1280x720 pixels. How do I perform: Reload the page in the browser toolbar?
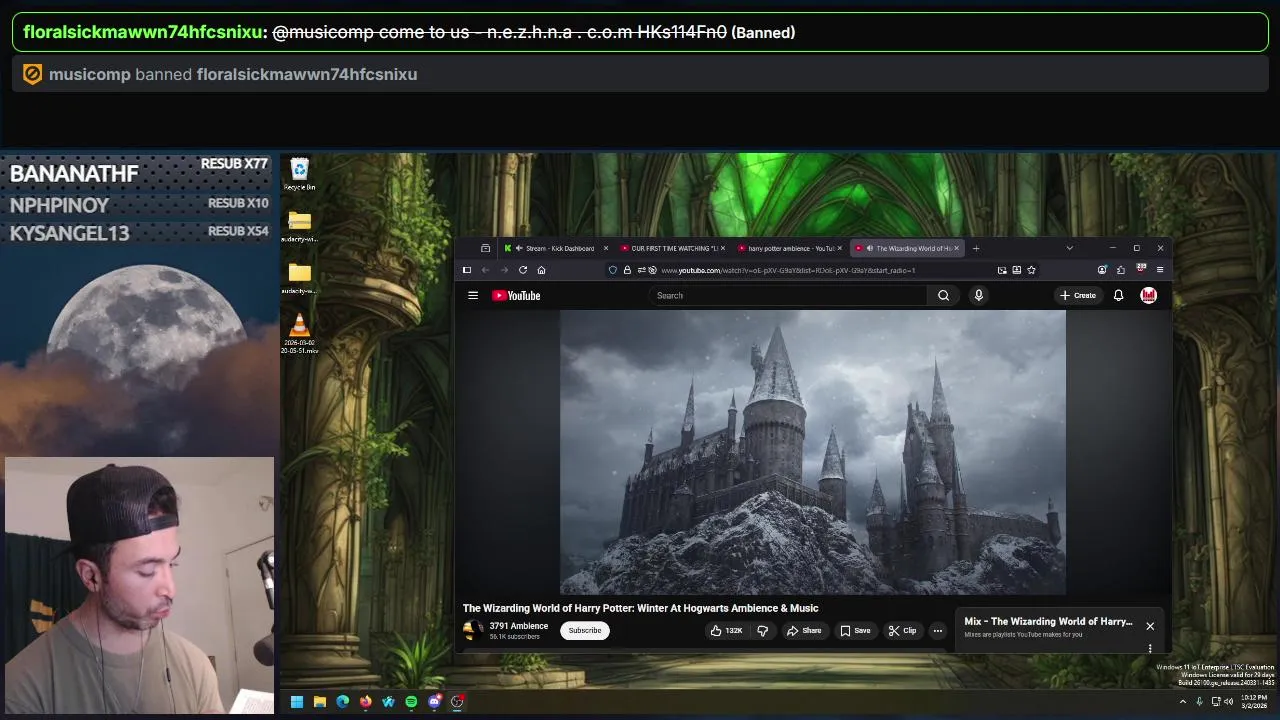click(522, 270)
